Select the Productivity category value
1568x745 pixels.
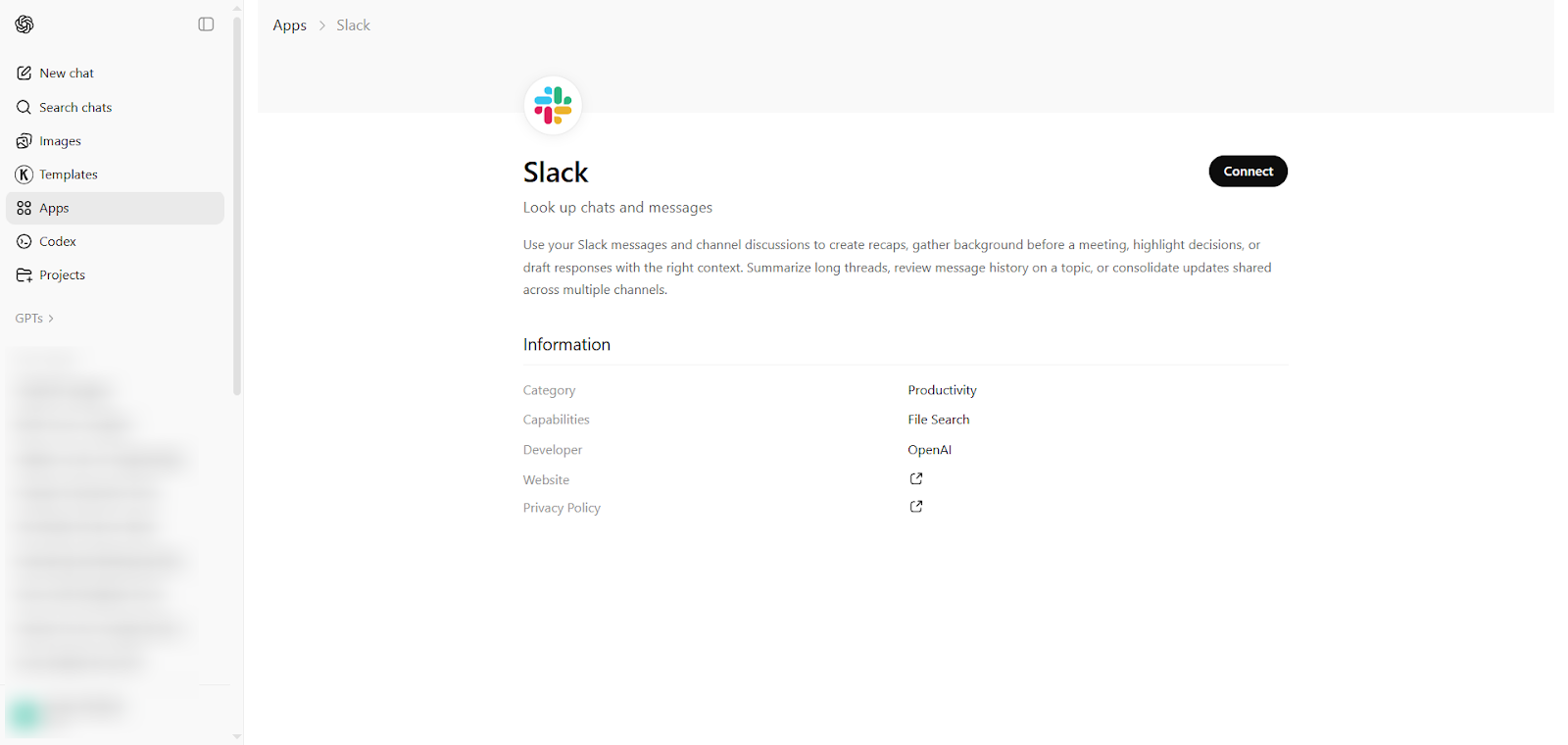coord(941,389)
